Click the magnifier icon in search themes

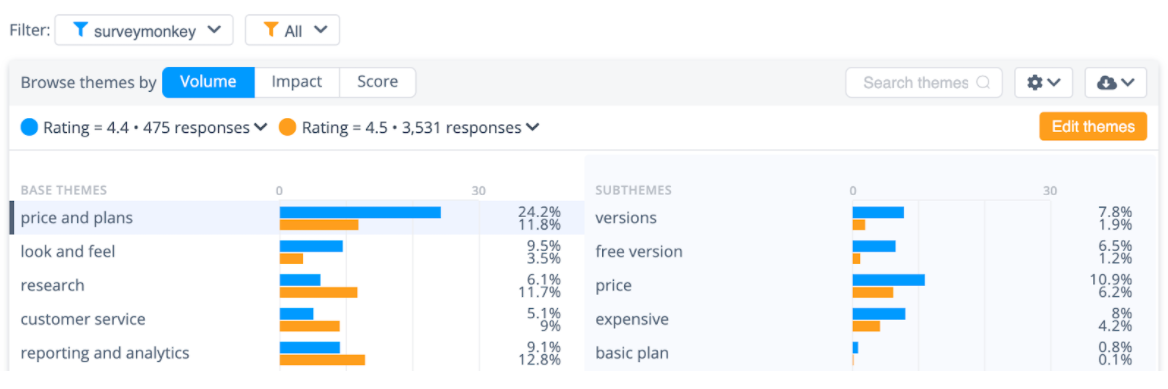coord(983,83)
